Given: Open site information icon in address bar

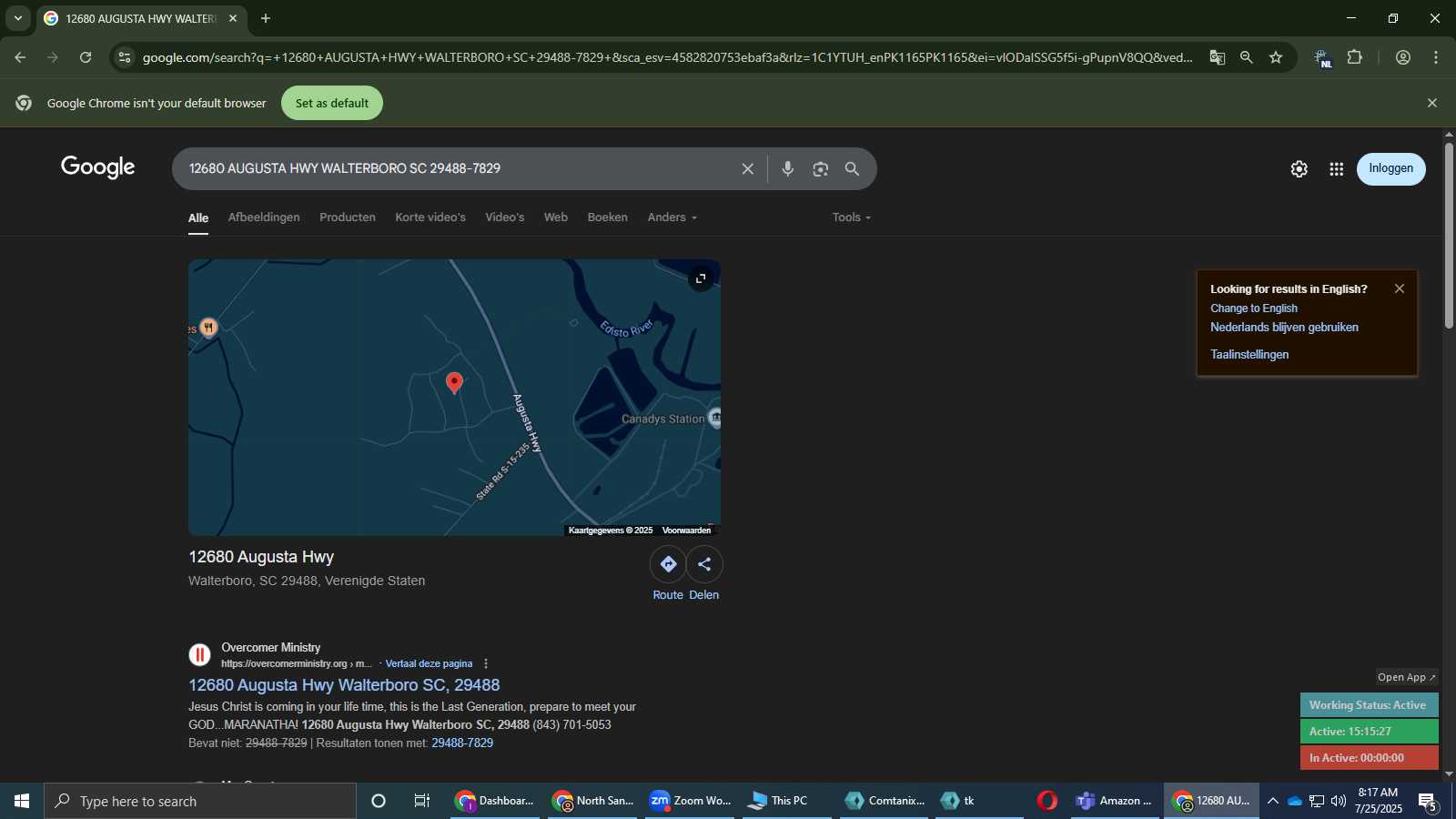Looking at the screenshot, I should (125, 57).
